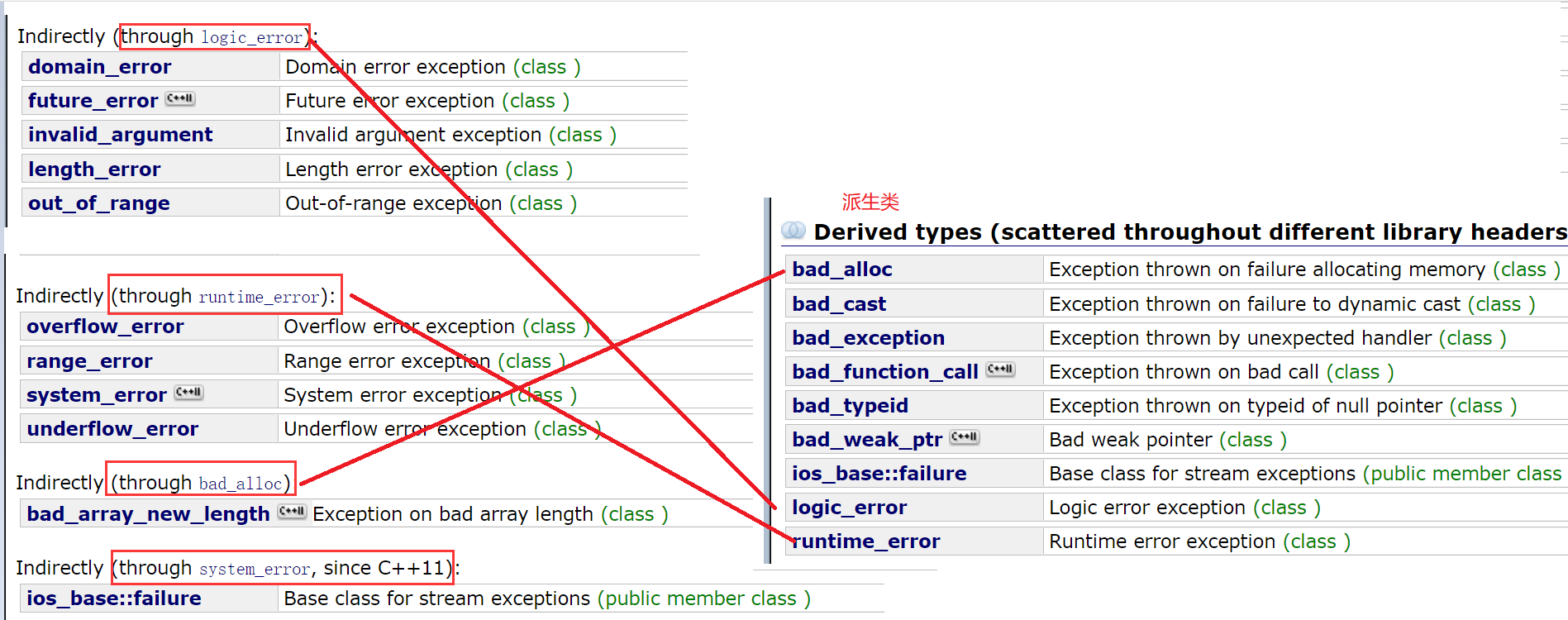
Task: Open bad_cast in Derived types table
Action: [839, 304]
